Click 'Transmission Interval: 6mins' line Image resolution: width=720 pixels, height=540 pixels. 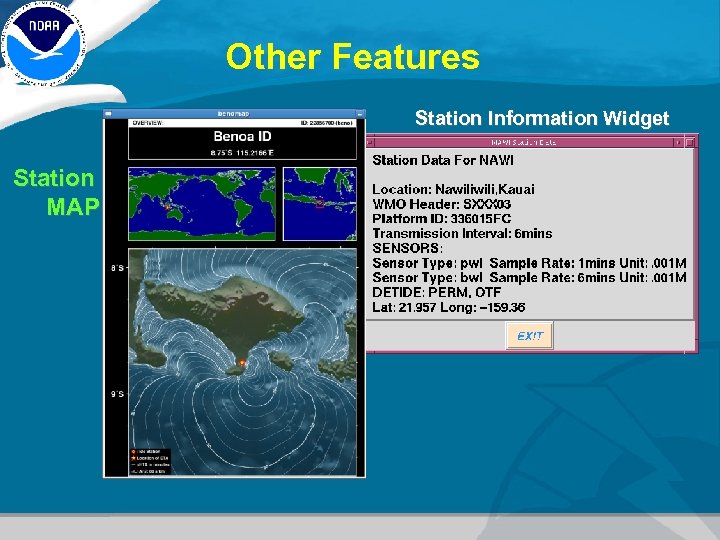462,234
